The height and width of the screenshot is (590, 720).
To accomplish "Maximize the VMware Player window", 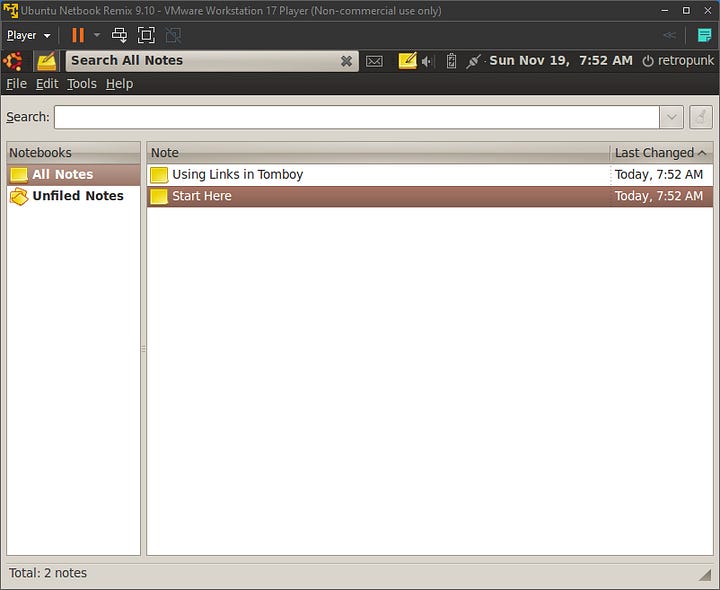I will coord(686,10).
